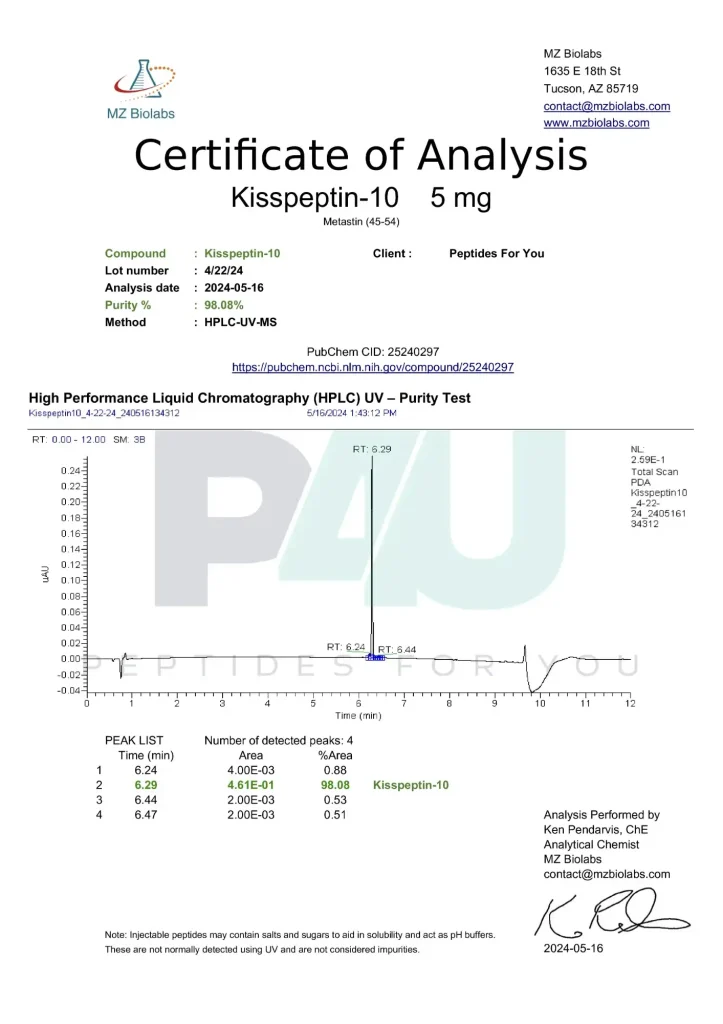Click the "RT: 6.29" main peak label
This screenshot has height=1024, width=723.
coord(372,449)
